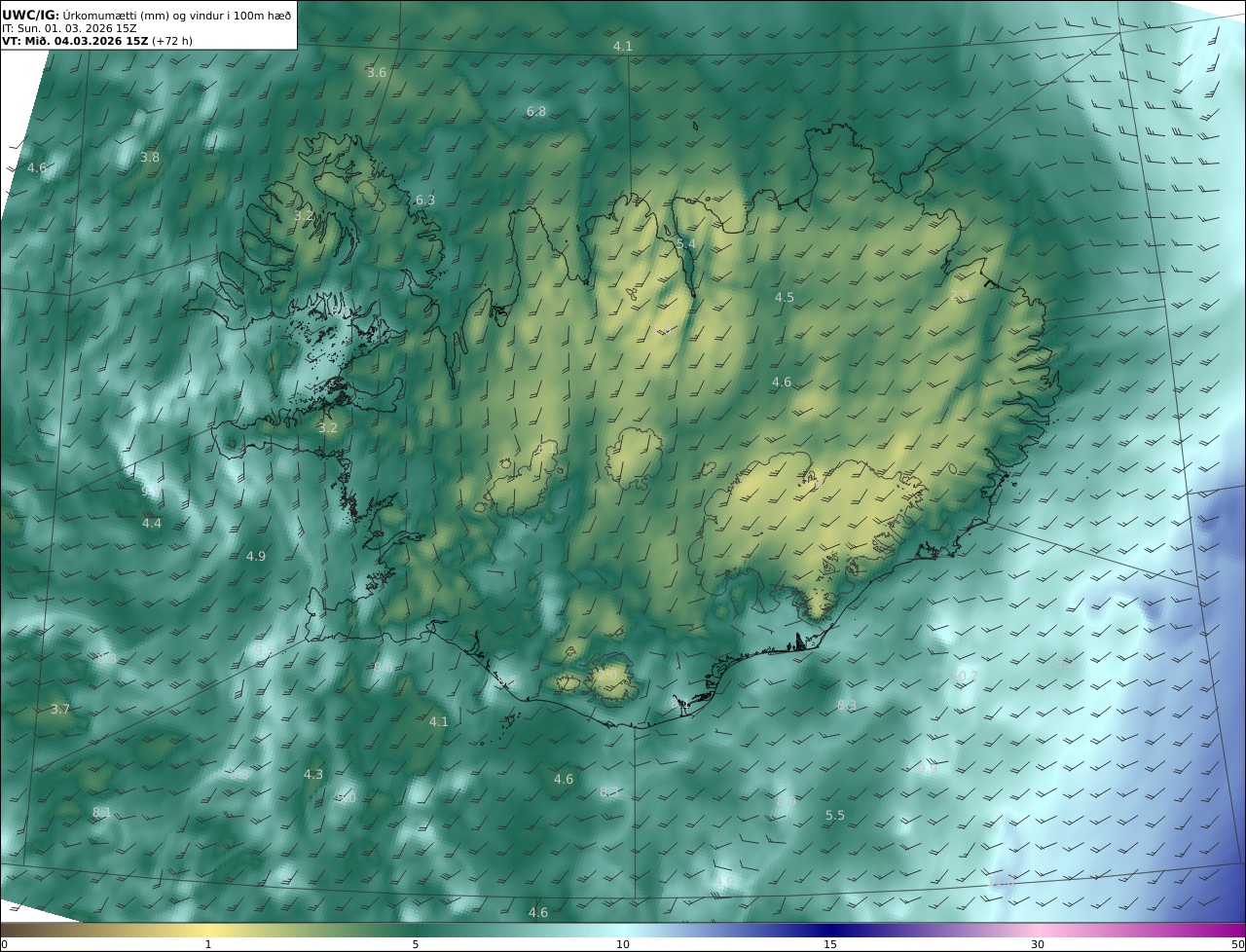Image resolution: width=1246 pixels, height=952 pixels.
Task: Click the 3.7 value label
Action: coord(60,710)
